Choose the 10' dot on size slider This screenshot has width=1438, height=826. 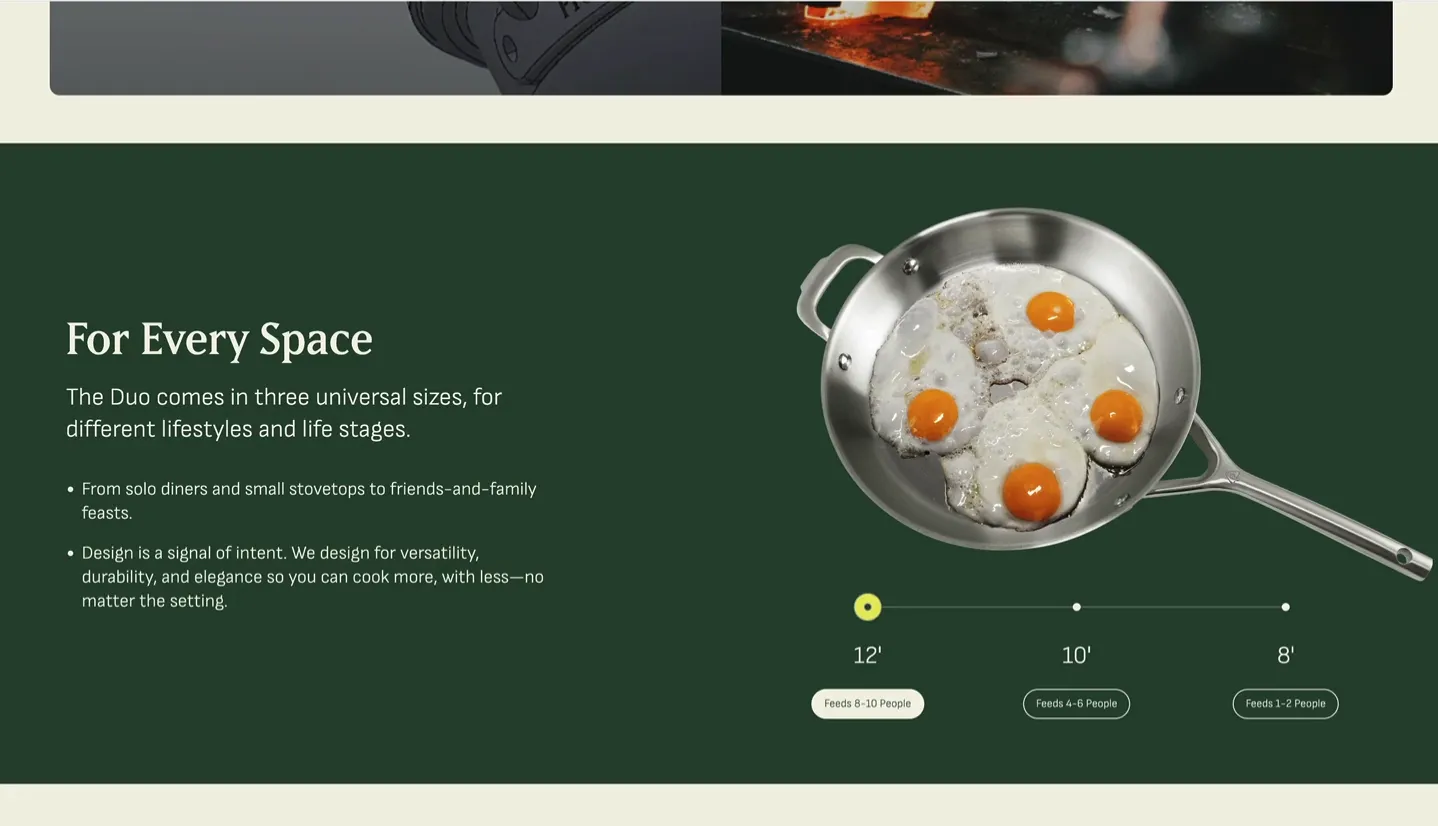(1076, 607)
